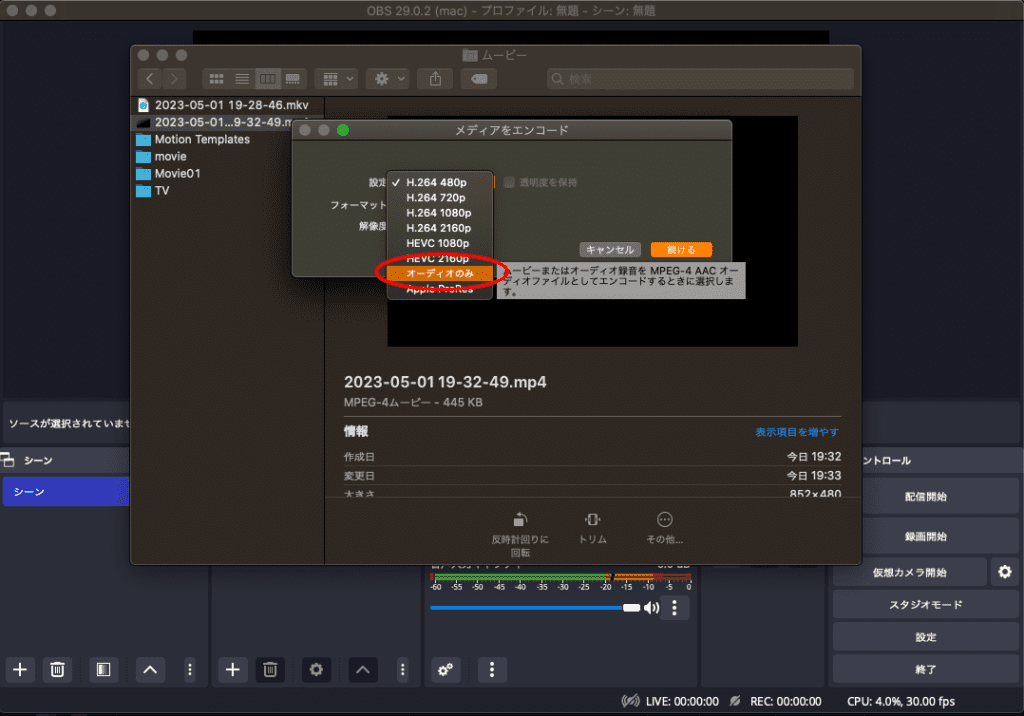Add a source with plus icon

tap(232, 670)
